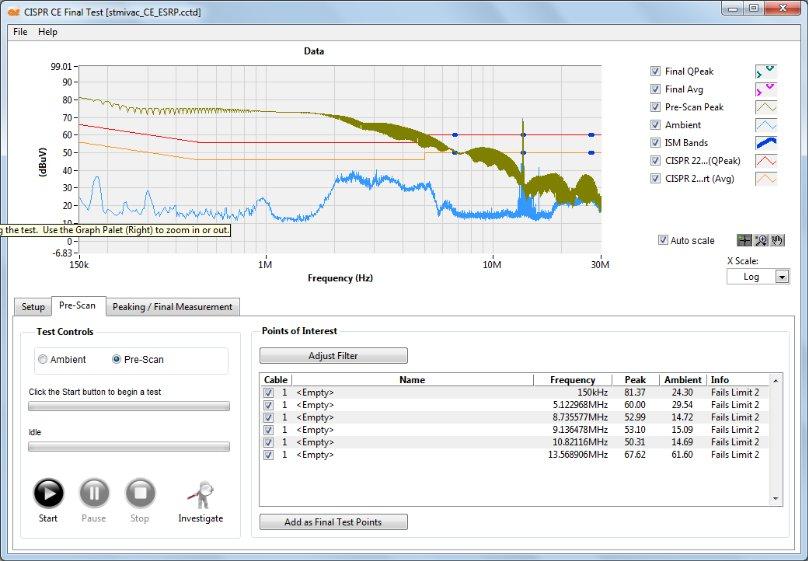Click the Pre-Scan Peak plot style icon

pos(766,107)
